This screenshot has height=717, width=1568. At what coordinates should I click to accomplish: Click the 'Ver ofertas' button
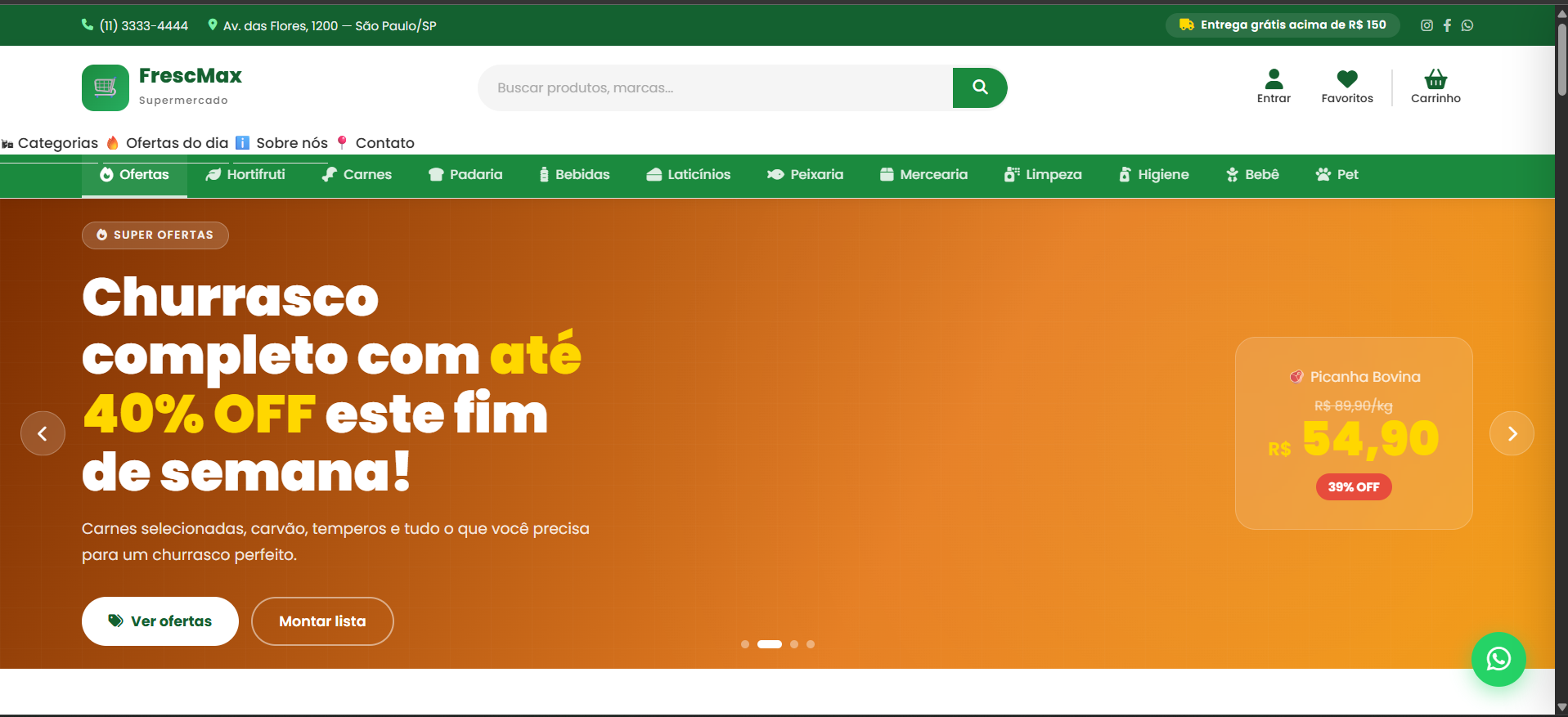click(x=160, y=621)
